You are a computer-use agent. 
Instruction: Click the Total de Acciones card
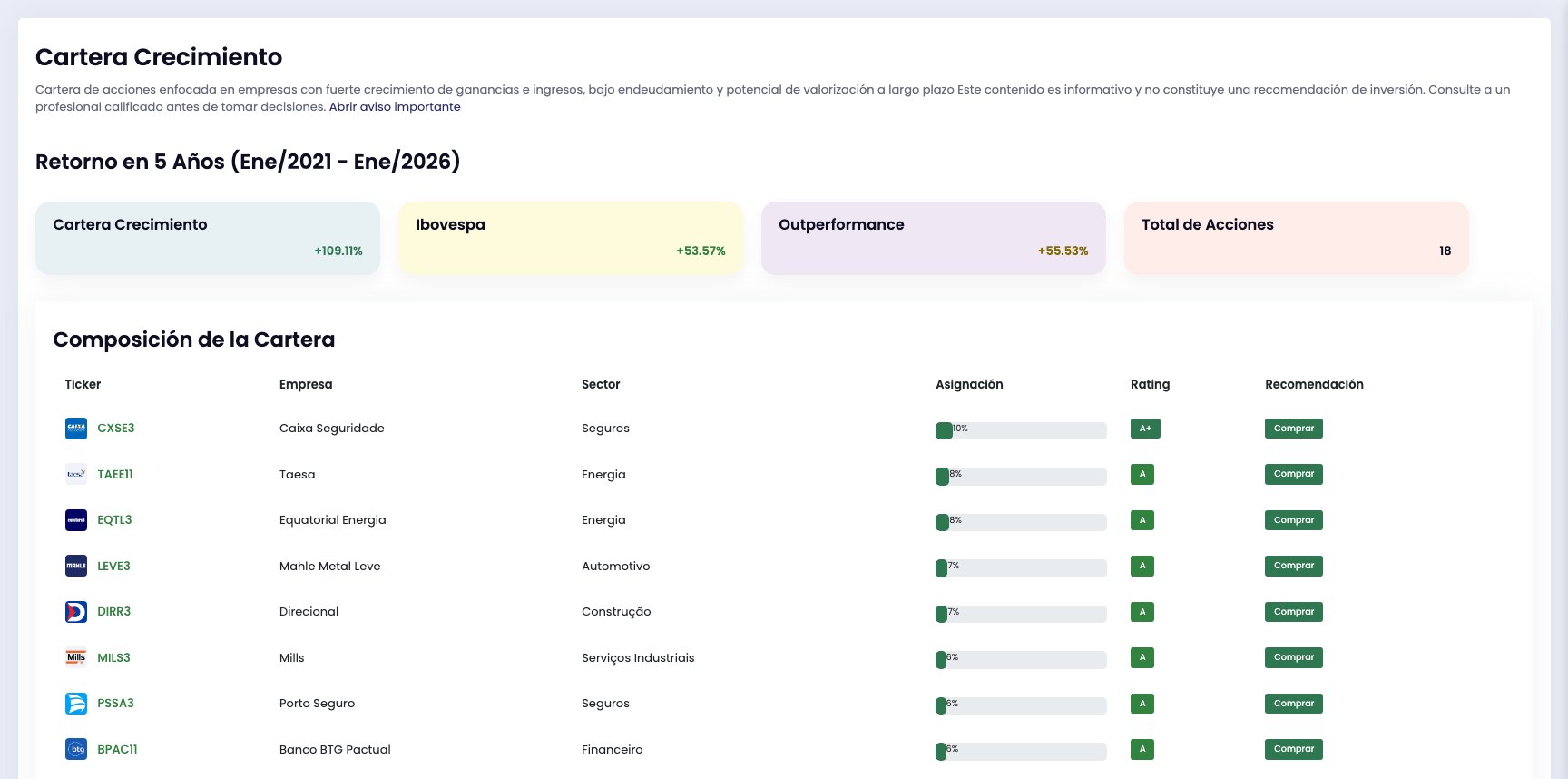[1297, 238]
